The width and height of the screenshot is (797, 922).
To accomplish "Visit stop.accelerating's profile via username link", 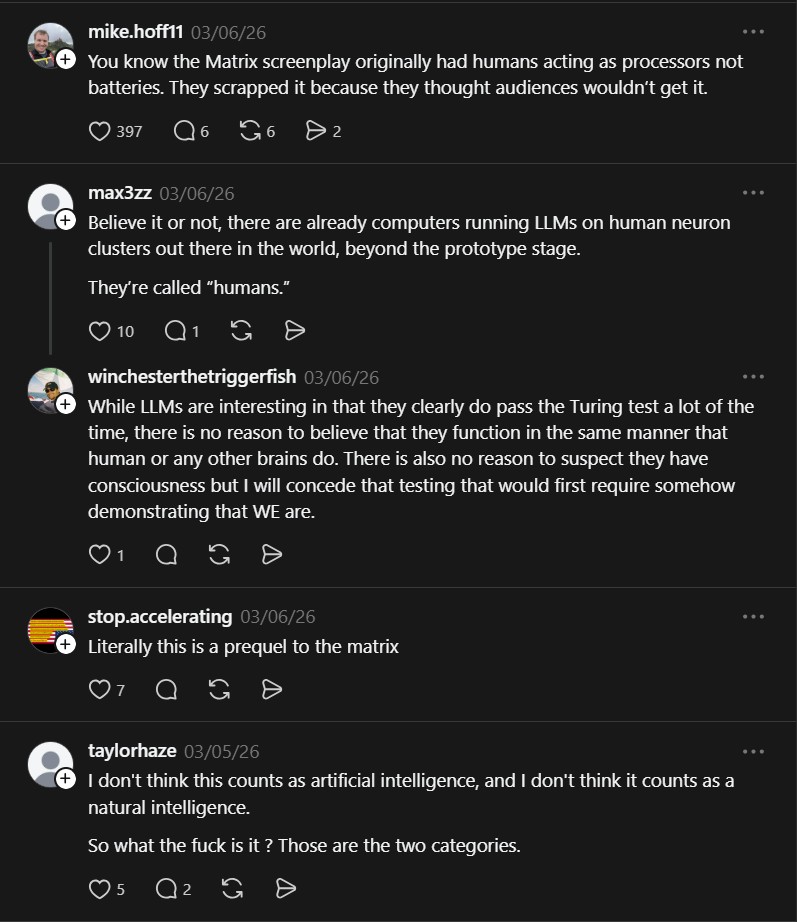I will [x=160, y=617].
